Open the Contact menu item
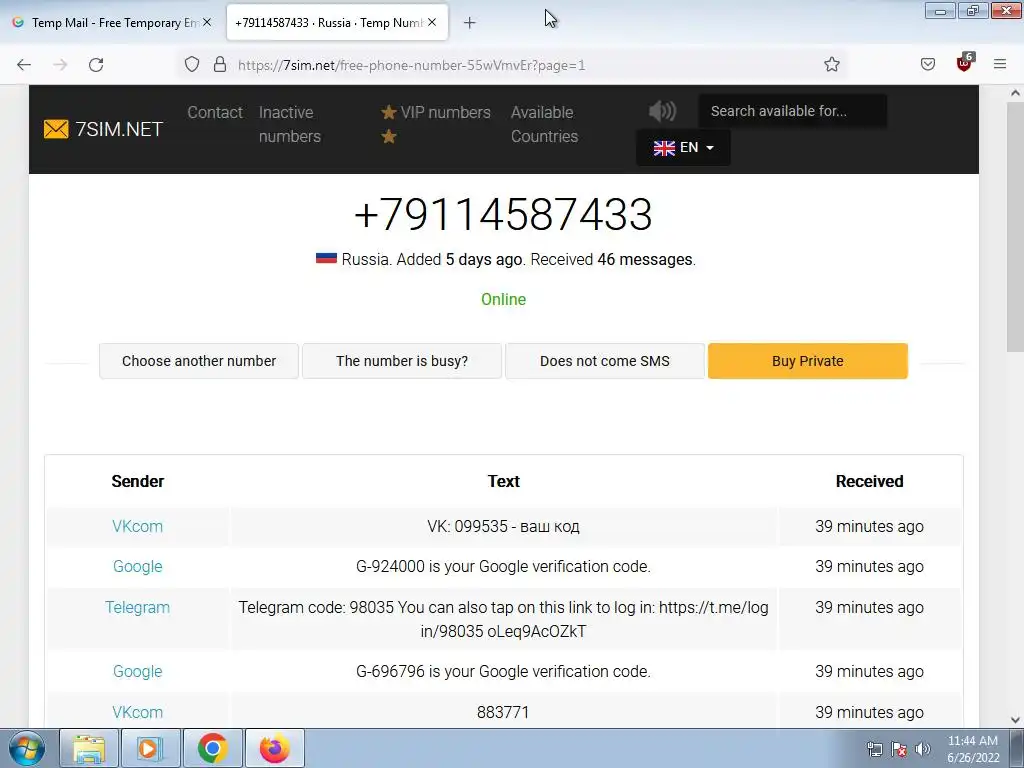 [x=215, y=112]
